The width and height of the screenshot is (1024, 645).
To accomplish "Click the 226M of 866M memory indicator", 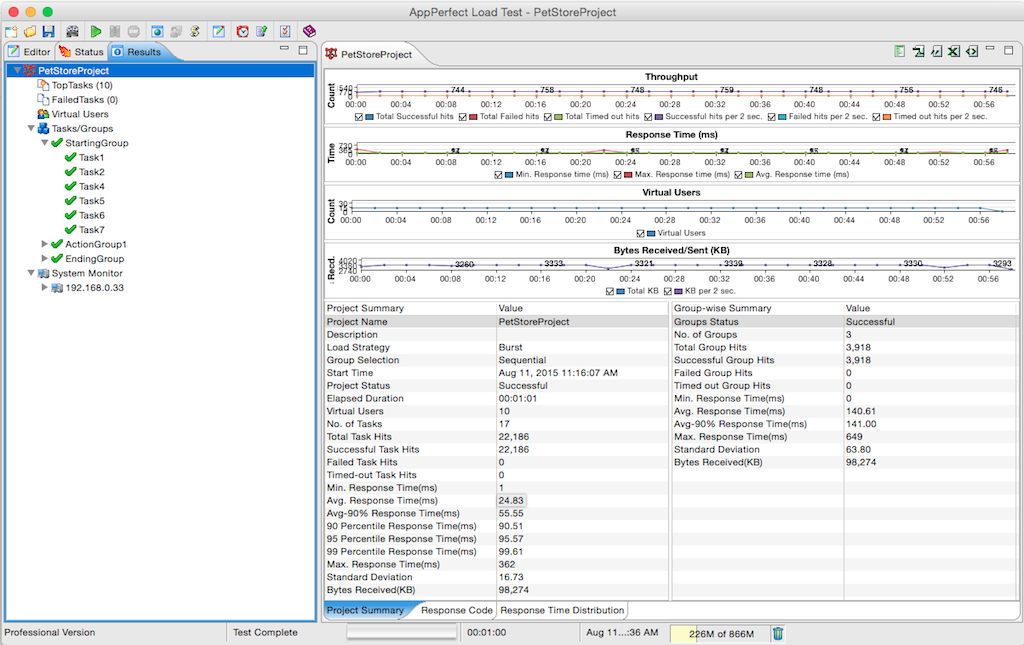I will (x=721, y=633).
